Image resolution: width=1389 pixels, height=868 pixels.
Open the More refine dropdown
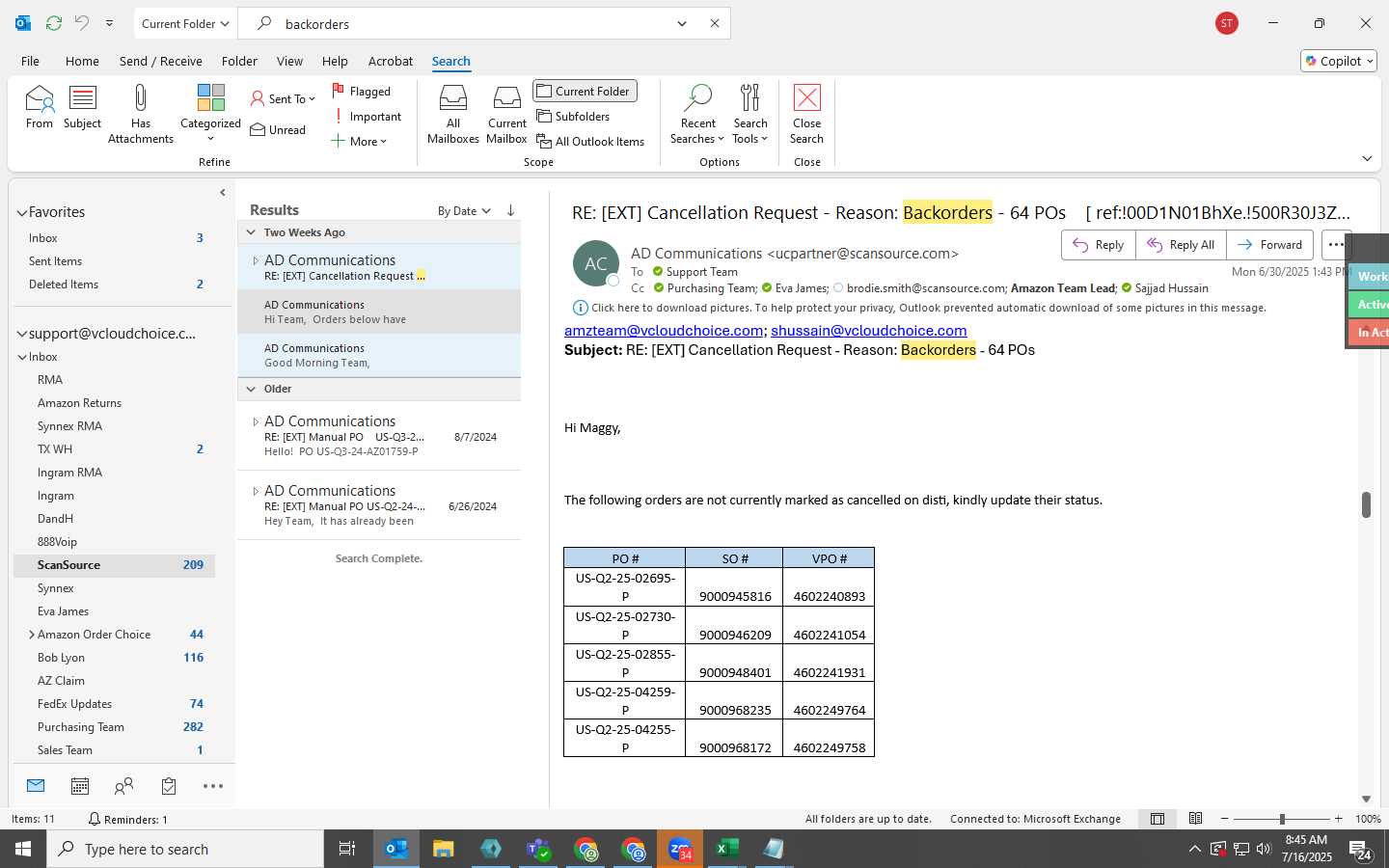pos(359,141)
